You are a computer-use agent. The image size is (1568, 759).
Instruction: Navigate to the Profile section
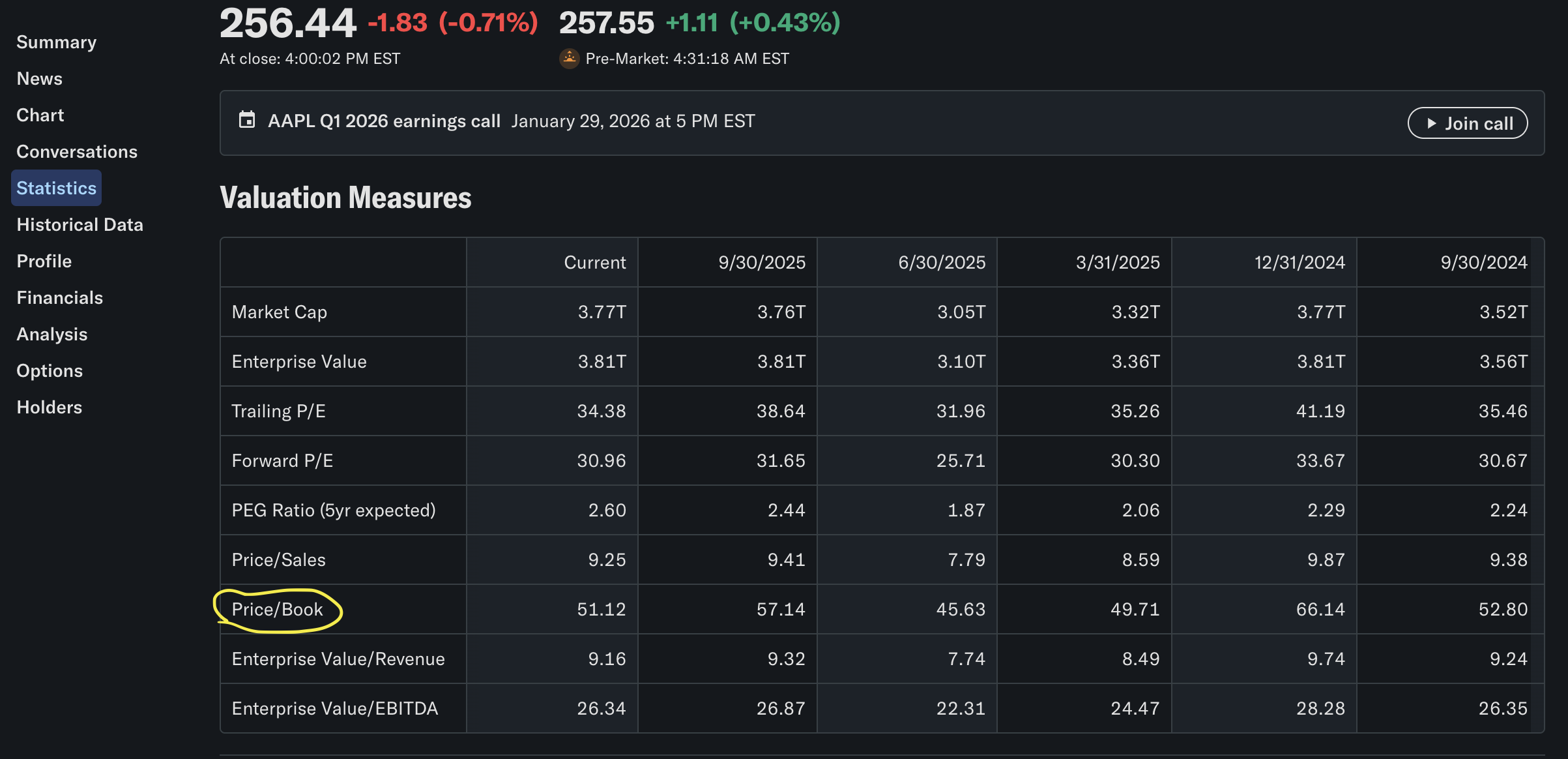[x=44, y=261]
